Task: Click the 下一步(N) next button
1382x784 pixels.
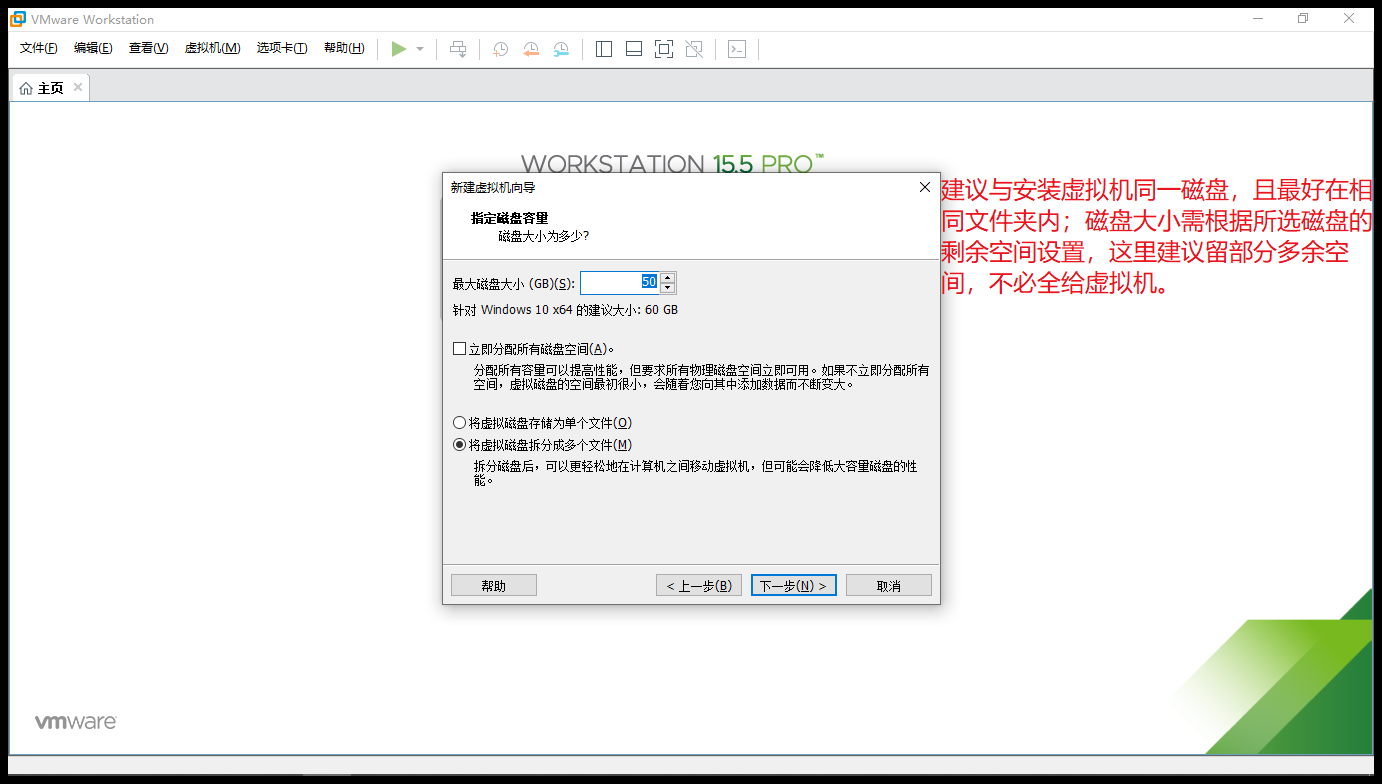Action: point(794,585)
